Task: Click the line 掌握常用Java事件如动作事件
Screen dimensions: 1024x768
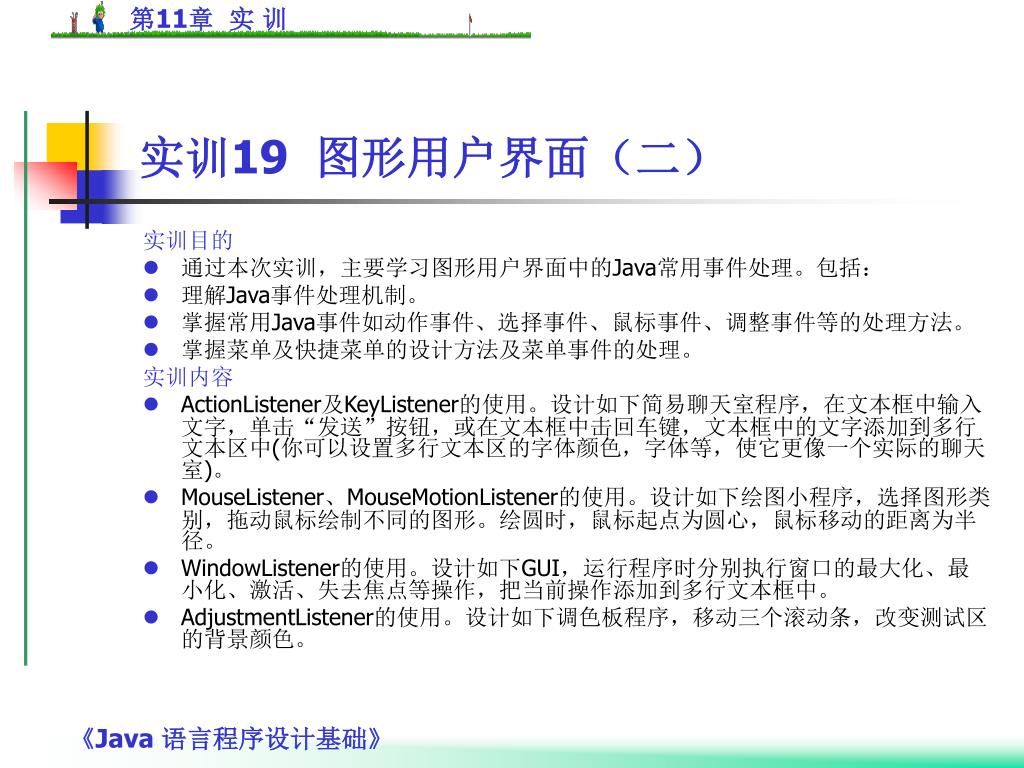Action: pyautogui.click(x=574, y=323)
